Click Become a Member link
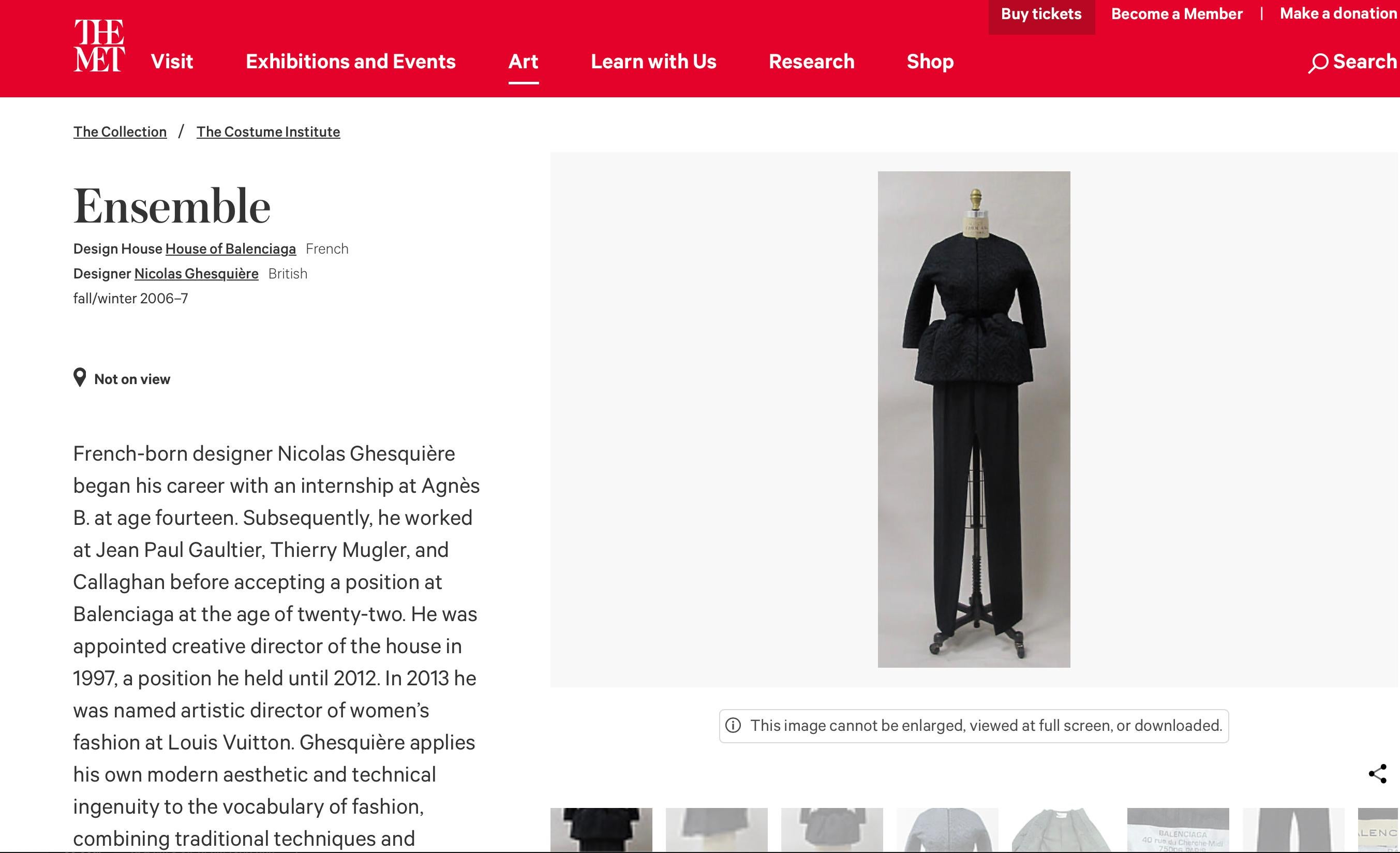Screen dimensions: 1400x853 pos(1176,13)
